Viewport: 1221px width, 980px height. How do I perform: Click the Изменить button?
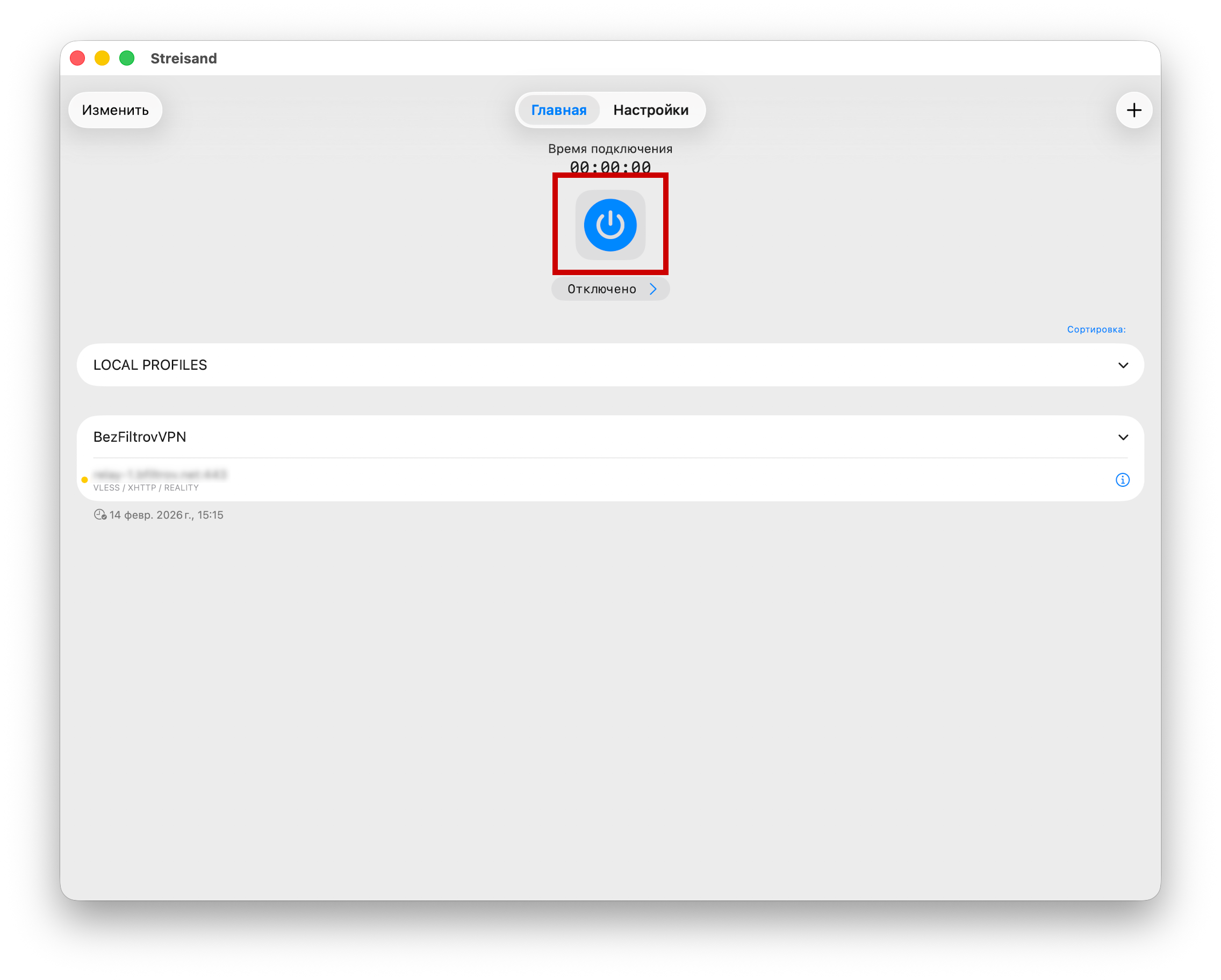coord(115,110)
